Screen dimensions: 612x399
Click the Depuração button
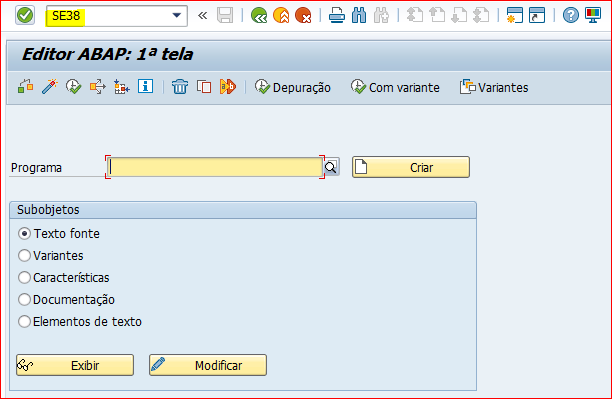click(293, 87)
